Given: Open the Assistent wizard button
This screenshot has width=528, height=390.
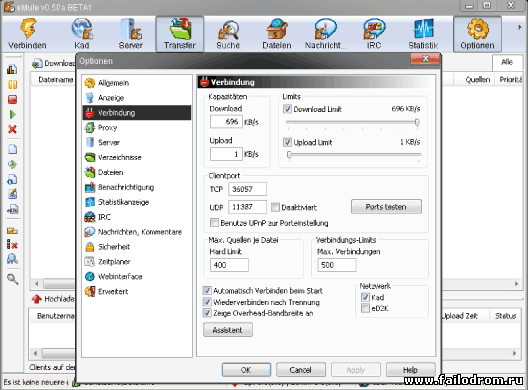Looking at the screenshot, I should (x=228, y=330).
